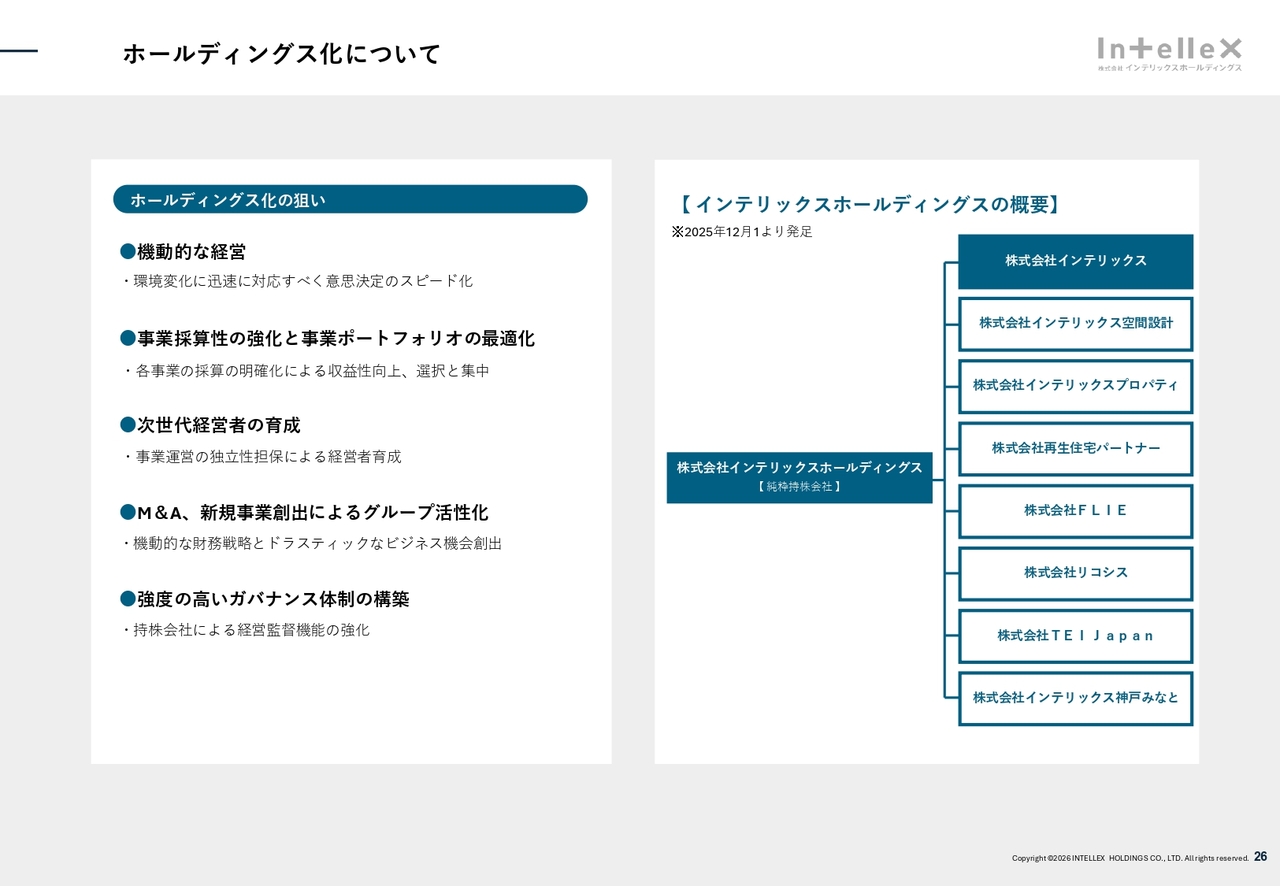The image size is (1280, 886).
Task: Click the bullet beside 強度の高いガバナンス体制の構築
Action: [127, 598]
